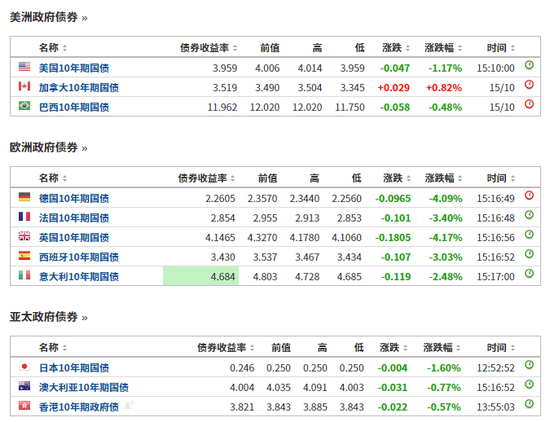Click the Canada flag icon
Image resolution: width=550 pixels, height=422 pixels.
pos(24,86)
